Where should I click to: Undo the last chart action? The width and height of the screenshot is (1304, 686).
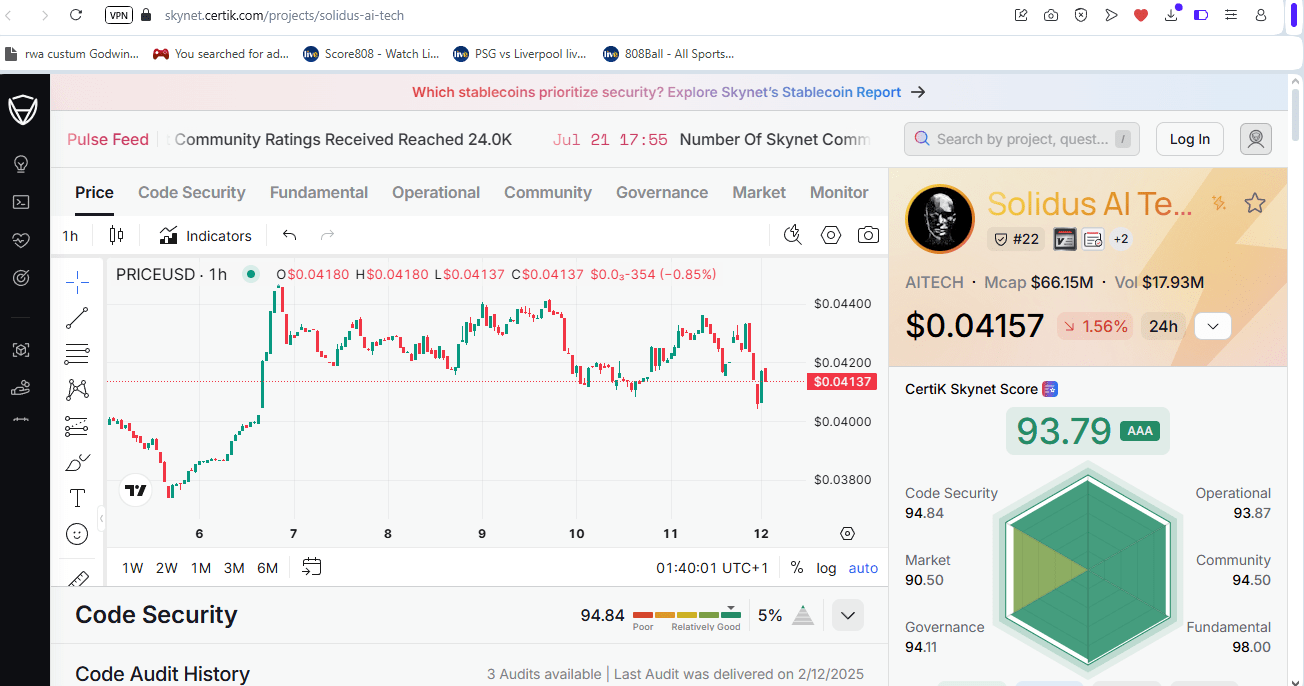(x=290, y=236)
